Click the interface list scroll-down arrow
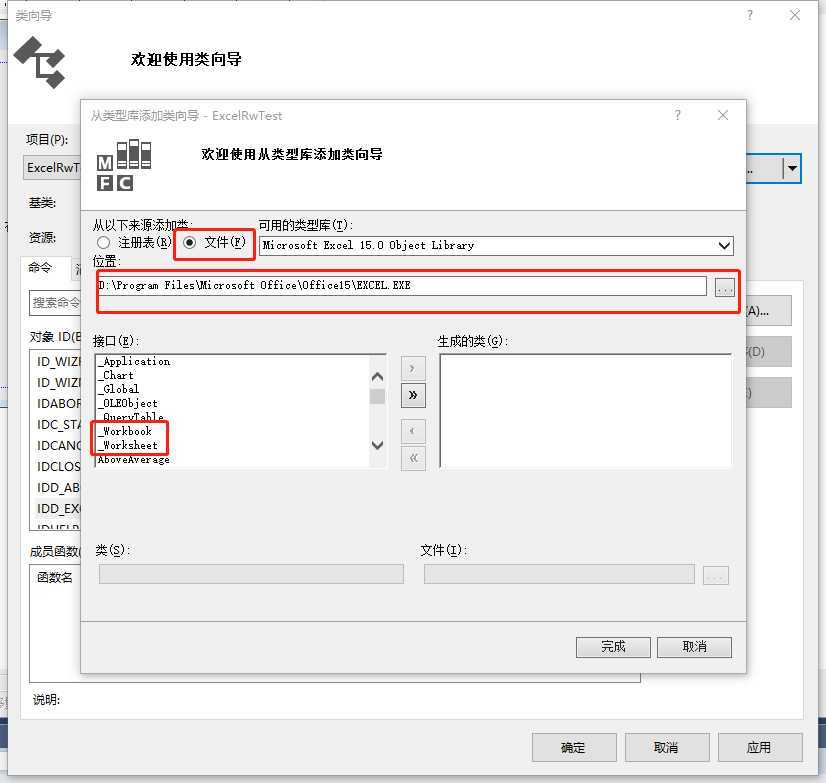826x783 pixels. click(x=377, y=445)
